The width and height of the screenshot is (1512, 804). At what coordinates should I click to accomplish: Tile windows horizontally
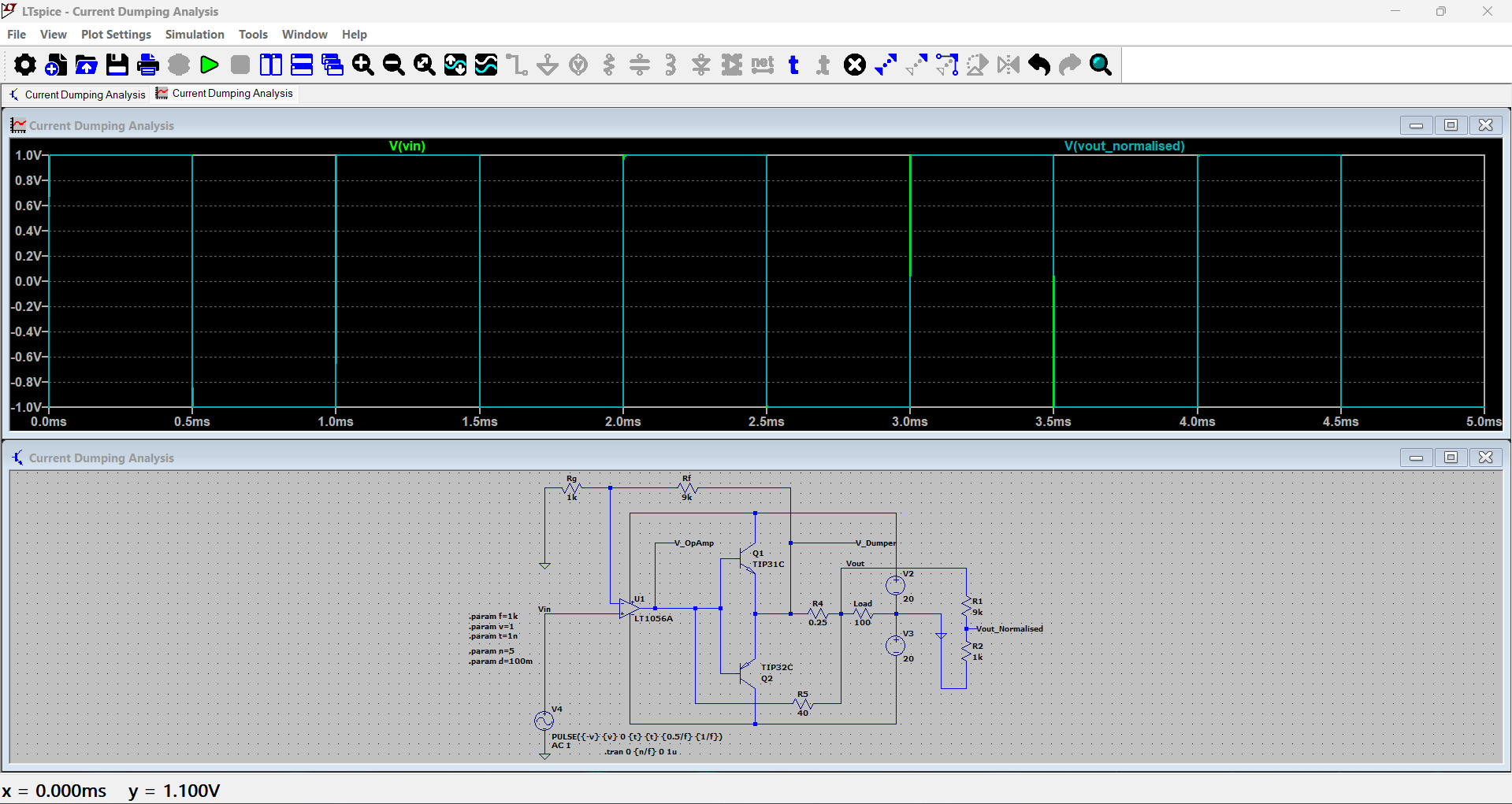coord(302,65)
